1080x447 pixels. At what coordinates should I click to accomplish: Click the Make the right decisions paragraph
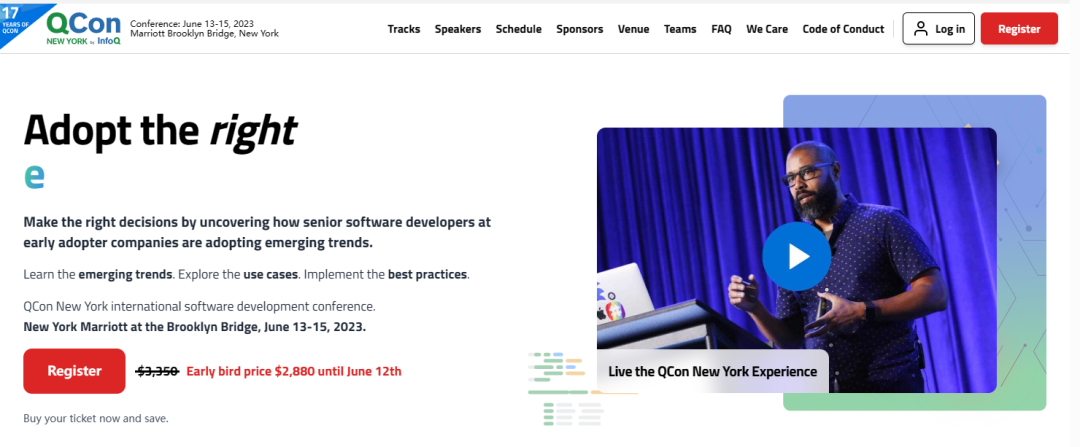(257, 233)
